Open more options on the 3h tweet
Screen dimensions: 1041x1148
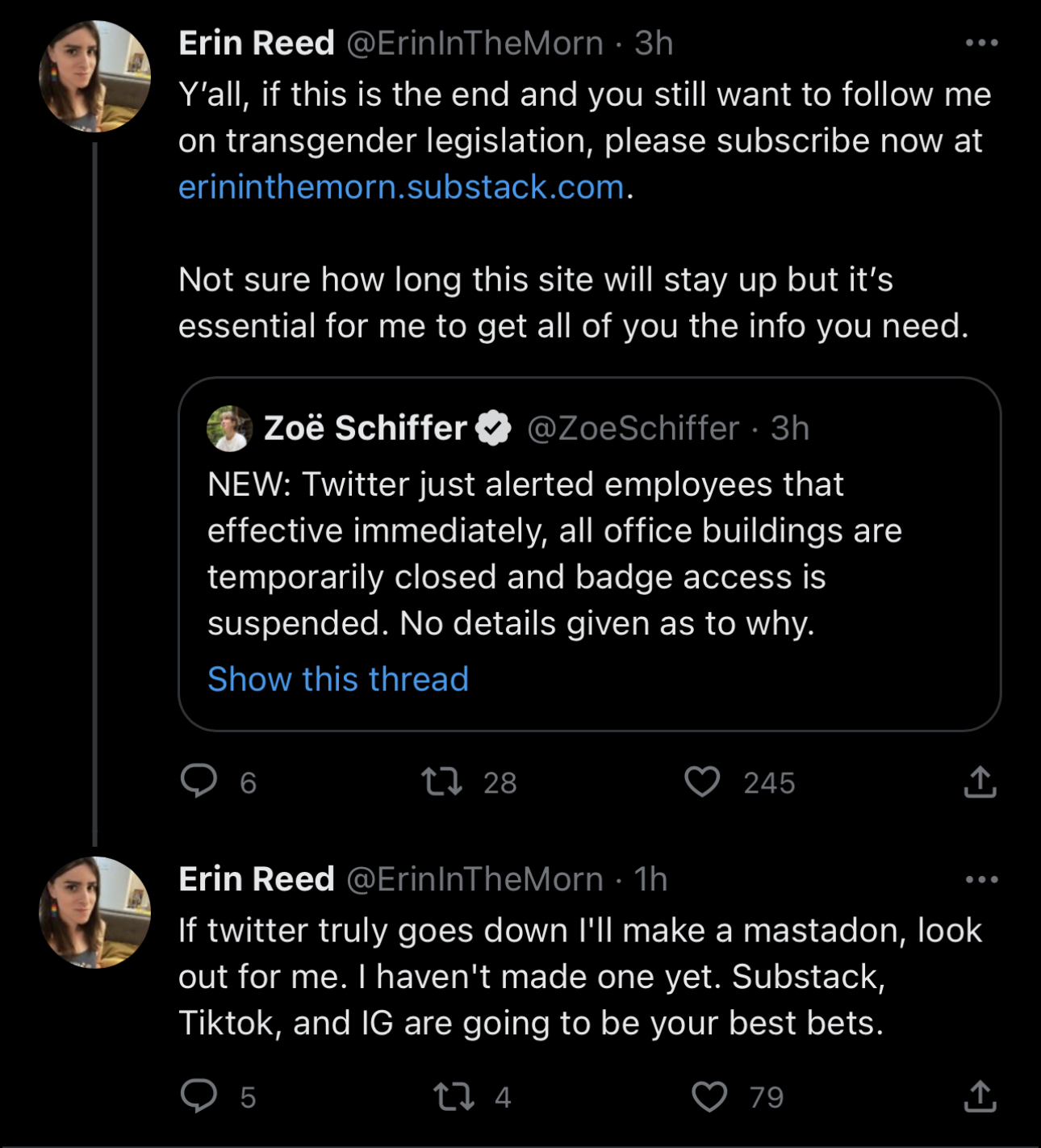(x=981, y=43)
